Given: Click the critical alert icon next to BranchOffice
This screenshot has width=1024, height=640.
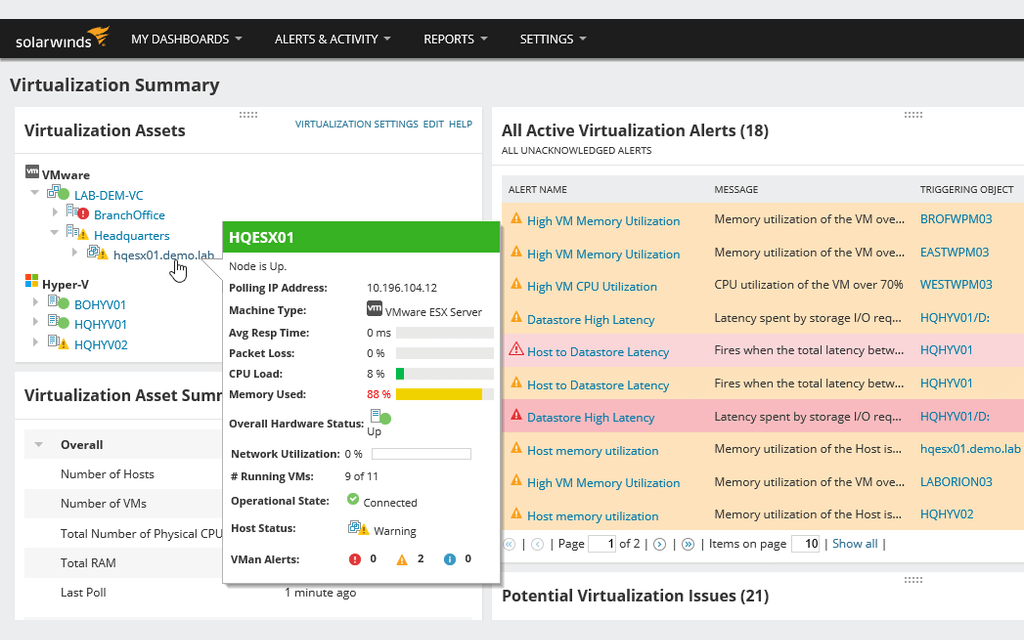Looking at the screenshot, I should point(82,215).
